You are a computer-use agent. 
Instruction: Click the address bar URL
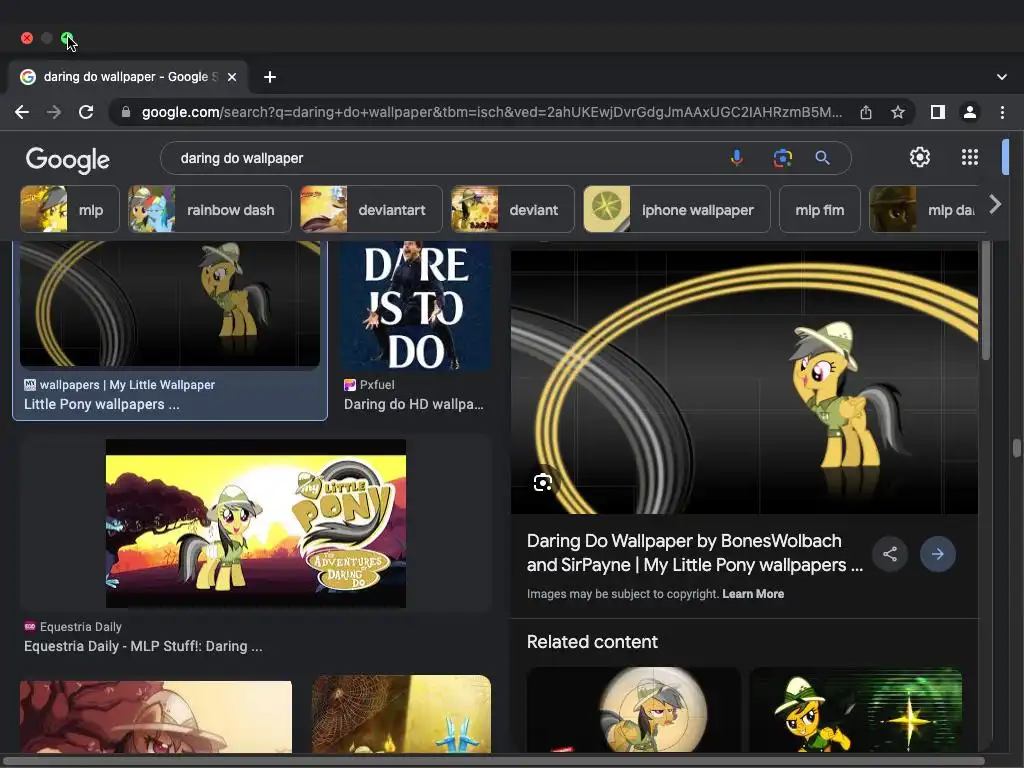point(491,112)
